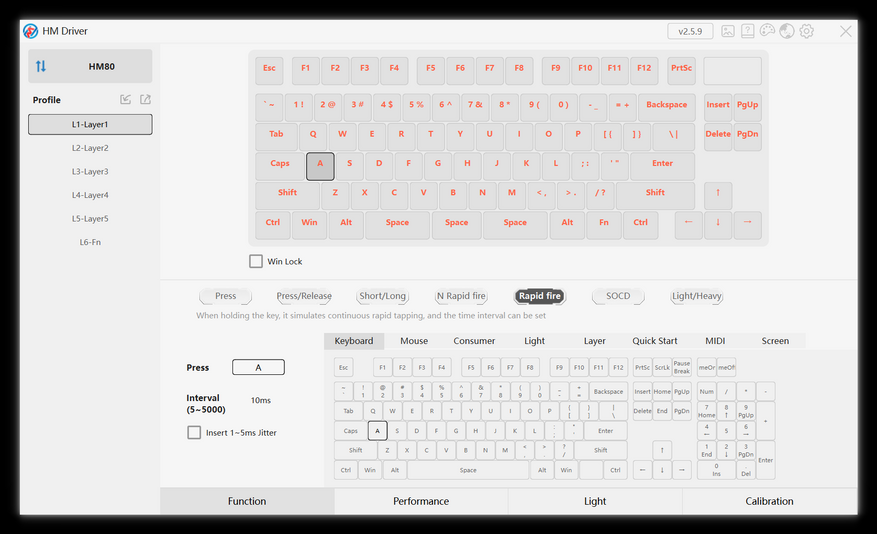
Task: Open the Quick Start tab
Action: 654,341
